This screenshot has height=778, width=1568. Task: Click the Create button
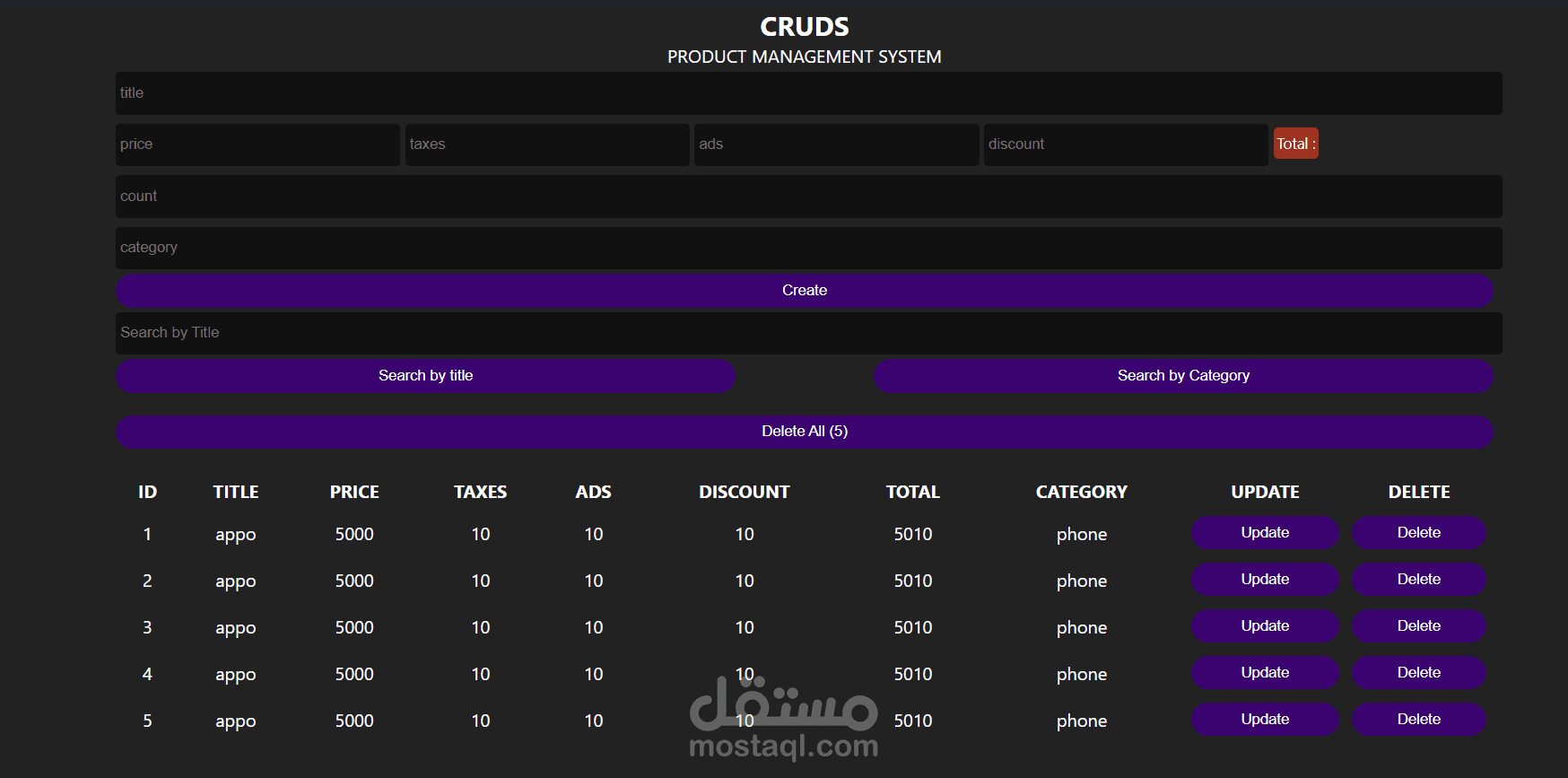805,291
